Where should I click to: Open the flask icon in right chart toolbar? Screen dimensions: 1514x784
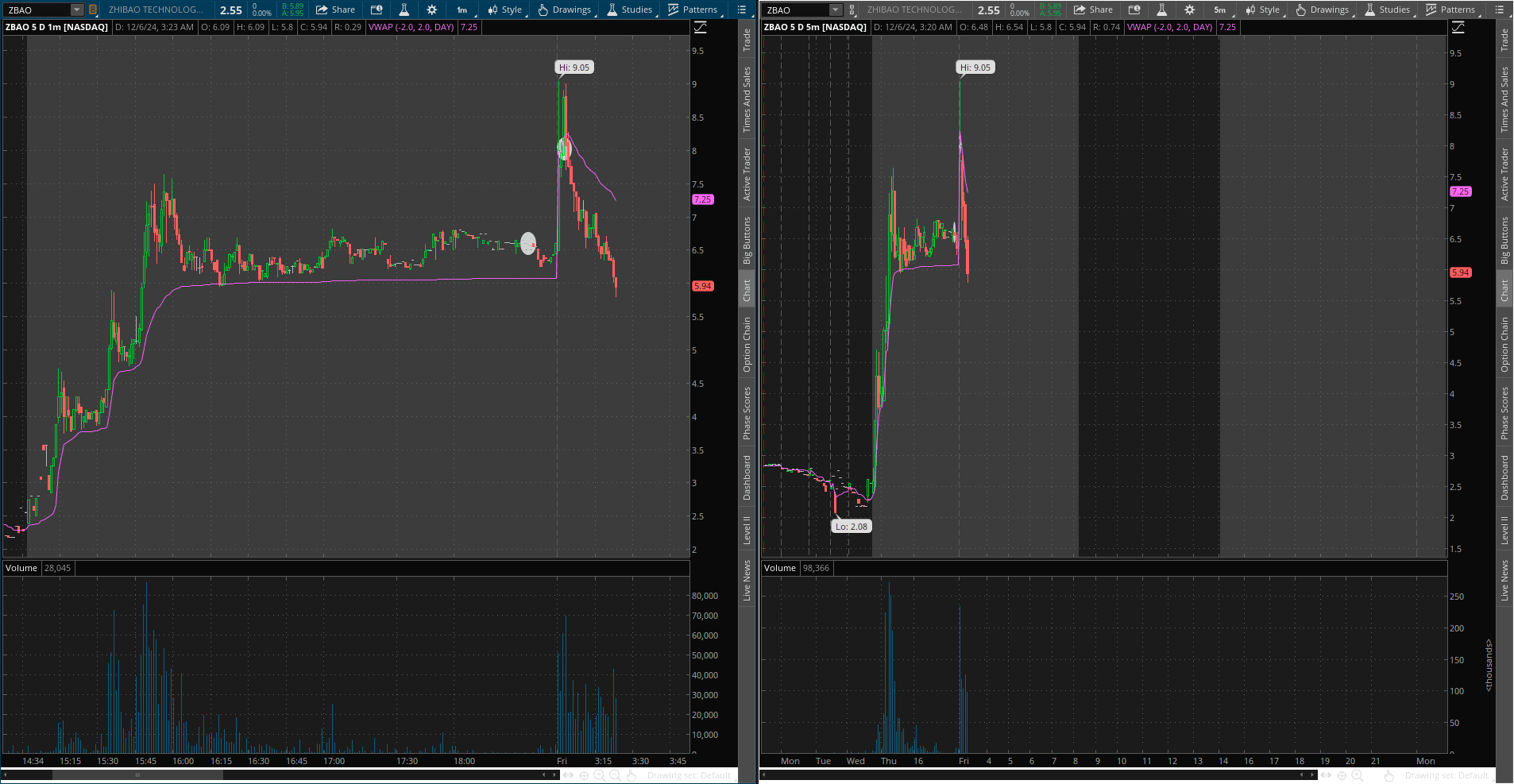coord(1162,10)
